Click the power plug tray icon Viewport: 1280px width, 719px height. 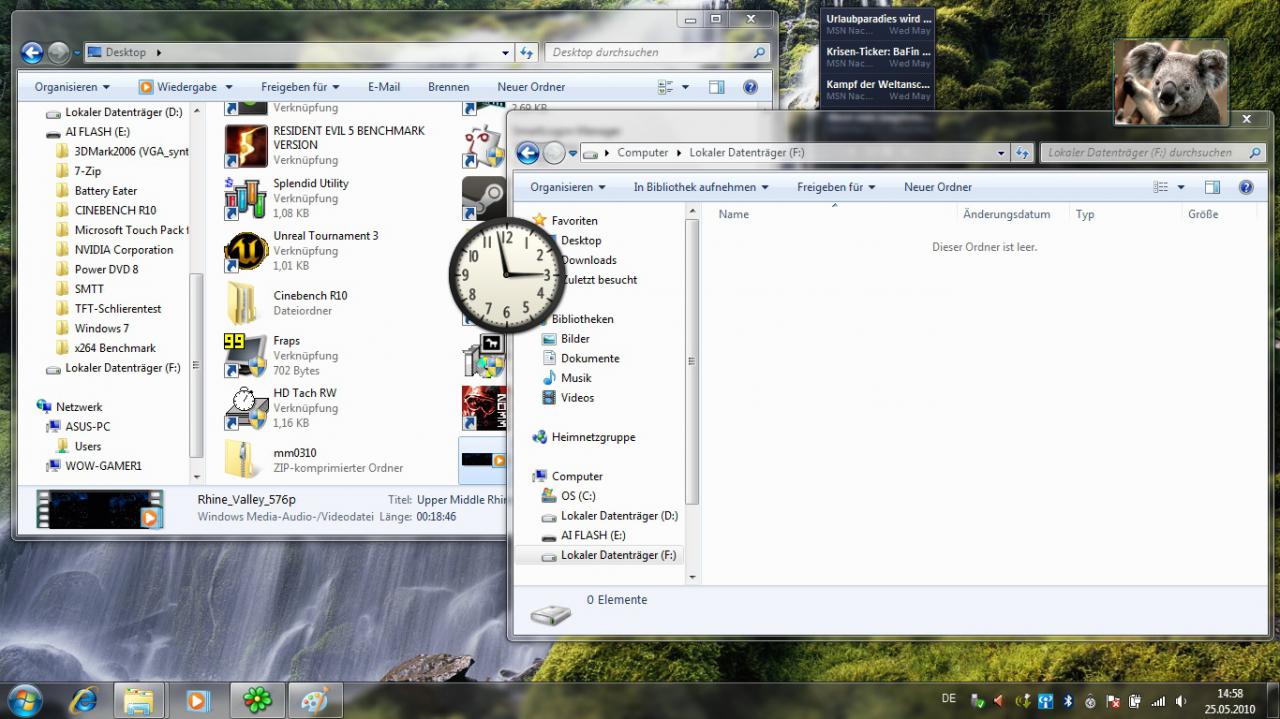click(1135, 701)
